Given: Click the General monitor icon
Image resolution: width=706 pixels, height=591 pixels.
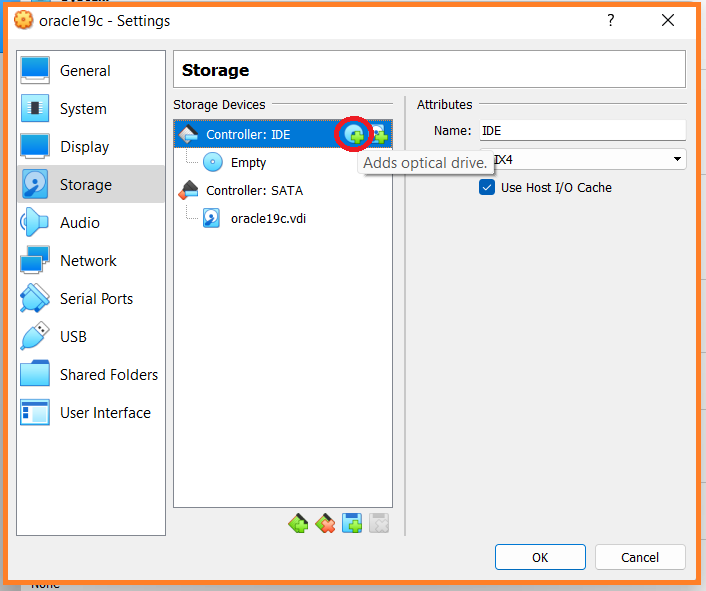Looking at the screenshot, I should coord(35,71).
